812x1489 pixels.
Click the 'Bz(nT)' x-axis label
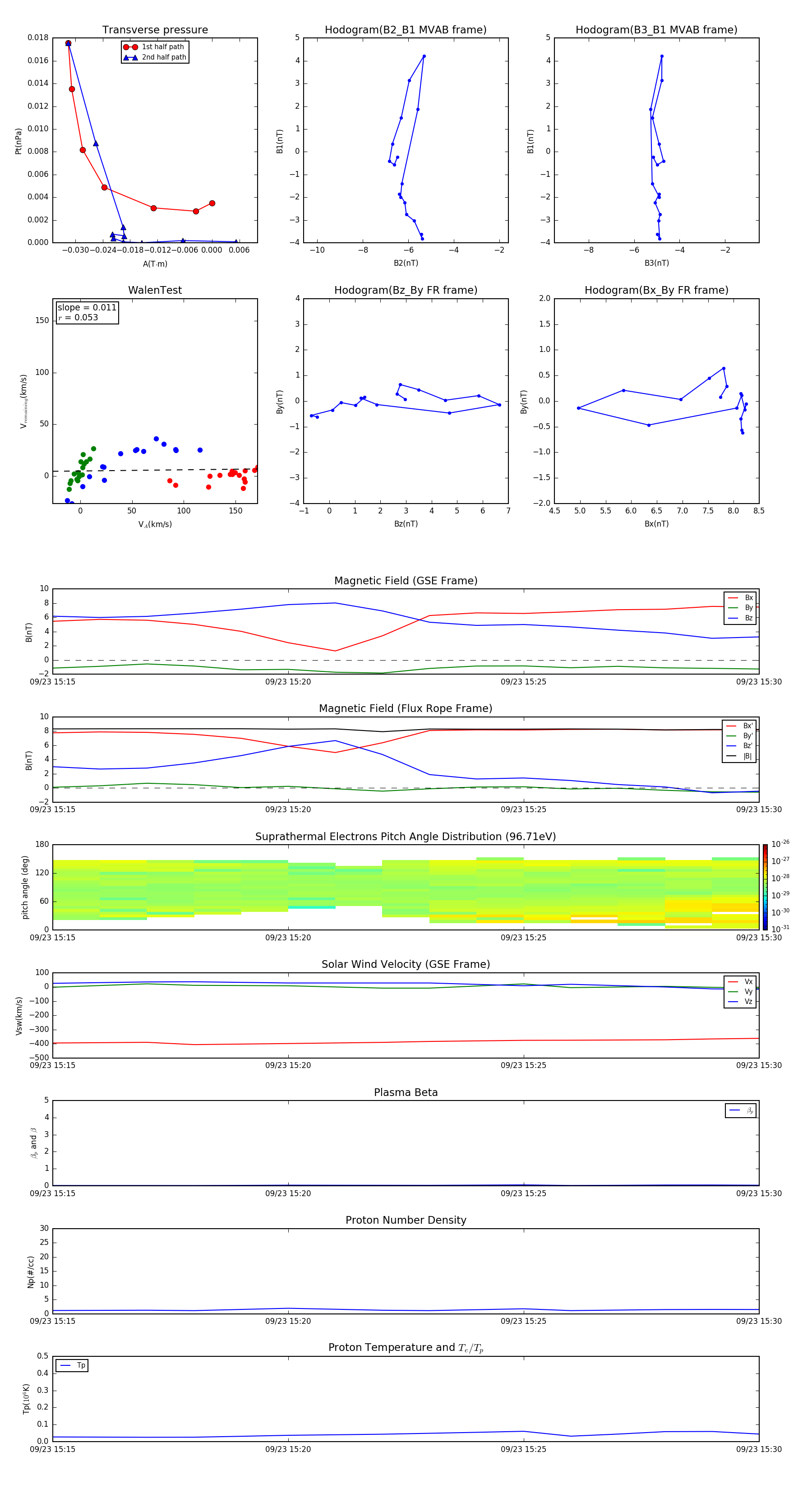pyautogui.click(x=406, y=524)
